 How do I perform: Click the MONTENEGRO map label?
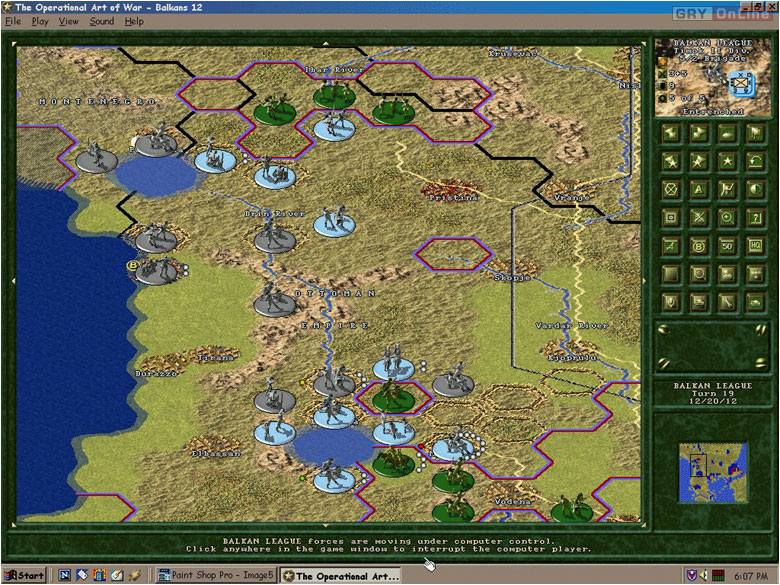(98, 101)
